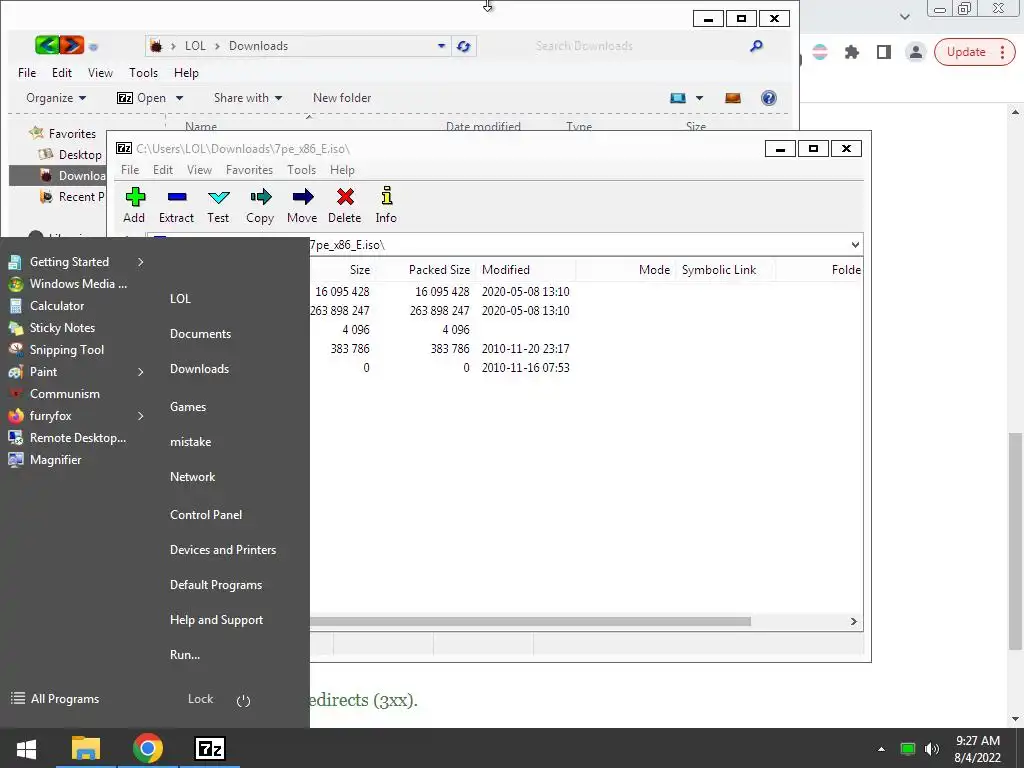Open the Explorer View menu

click(101, 72)
